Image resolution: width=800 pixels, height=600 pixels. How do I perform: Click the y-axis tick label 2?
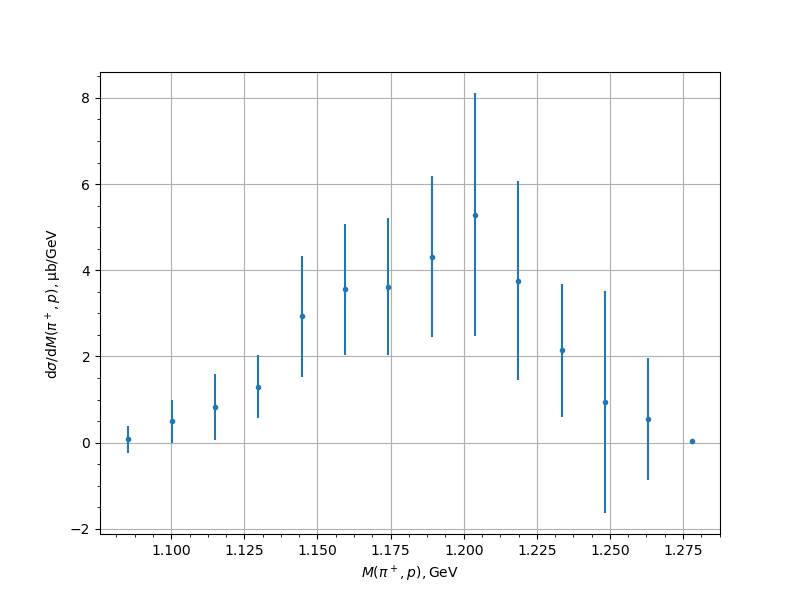pyautogui.click(x=86, y=357)
